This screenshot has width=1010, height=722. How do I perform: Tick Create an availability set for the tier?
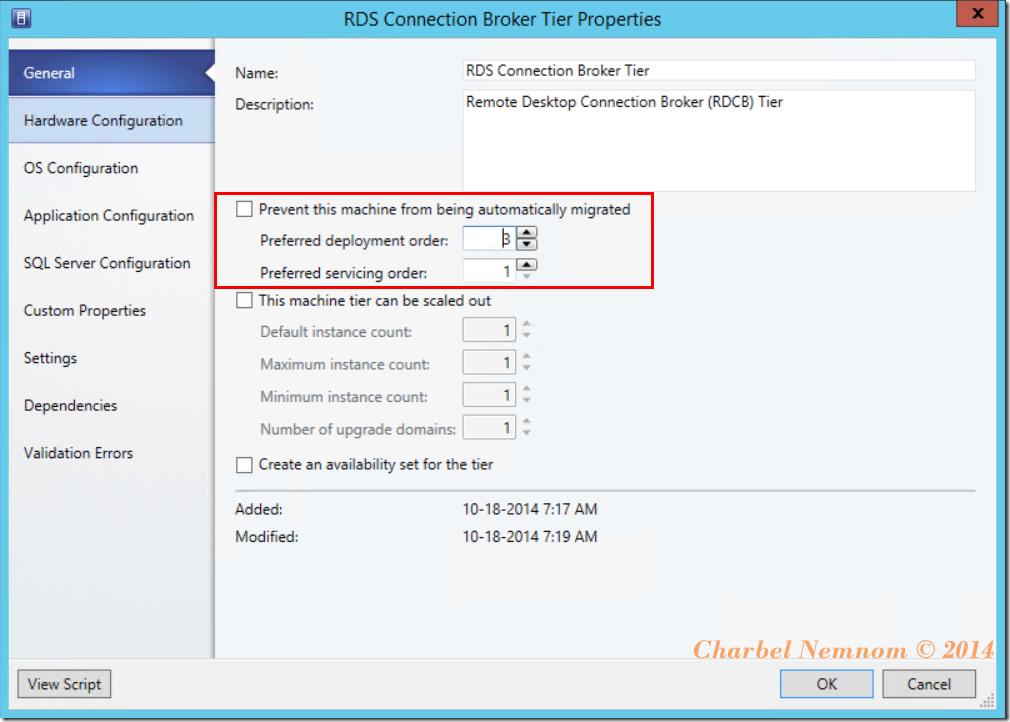[x=244, y=464]
